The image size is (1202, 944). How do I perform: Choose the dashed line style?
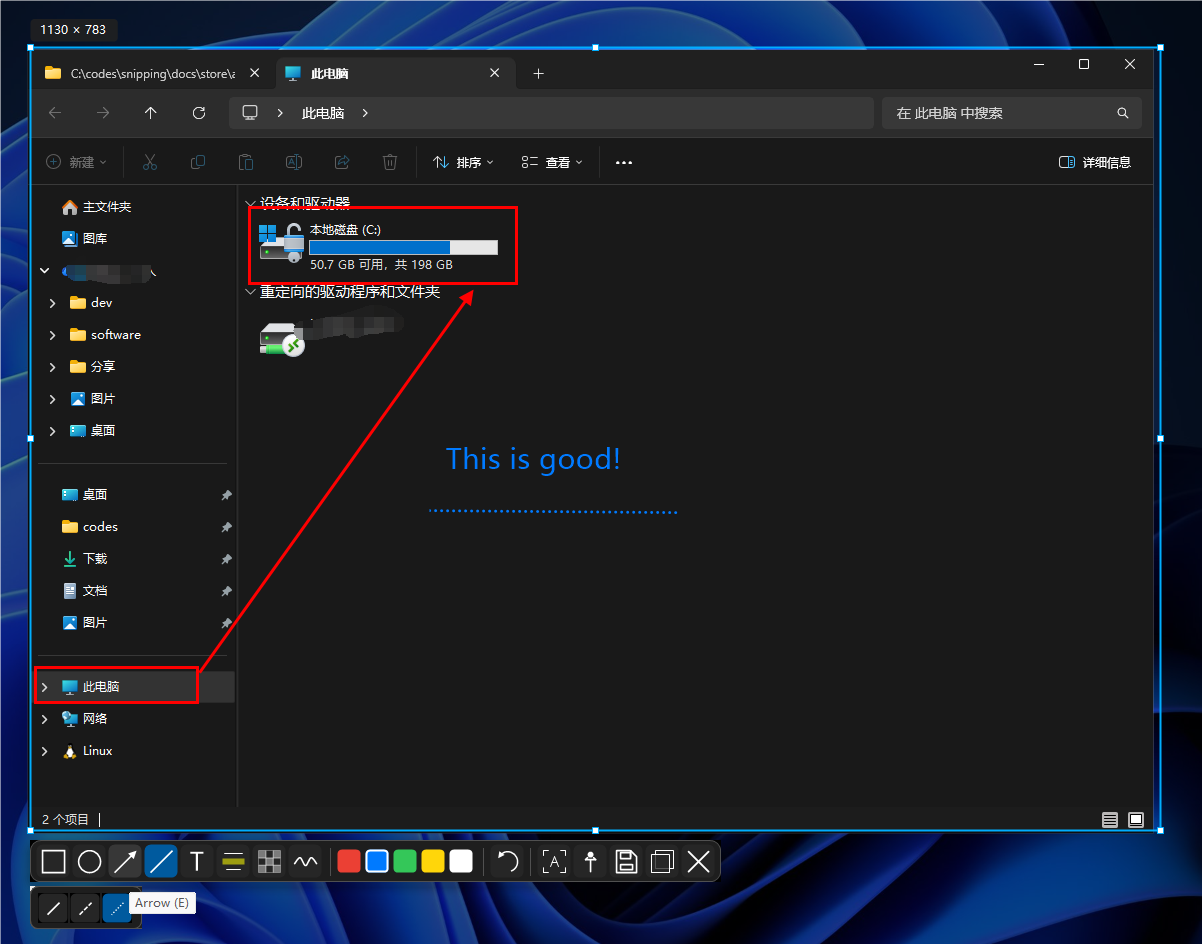click(x=86, y=909)
